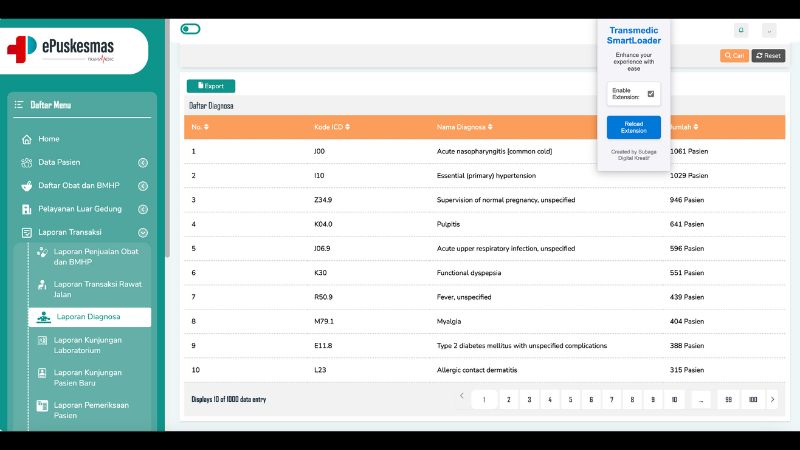Click the ePuskesmas logo
The image size is (800, 450).
click(x=60, y=47)
